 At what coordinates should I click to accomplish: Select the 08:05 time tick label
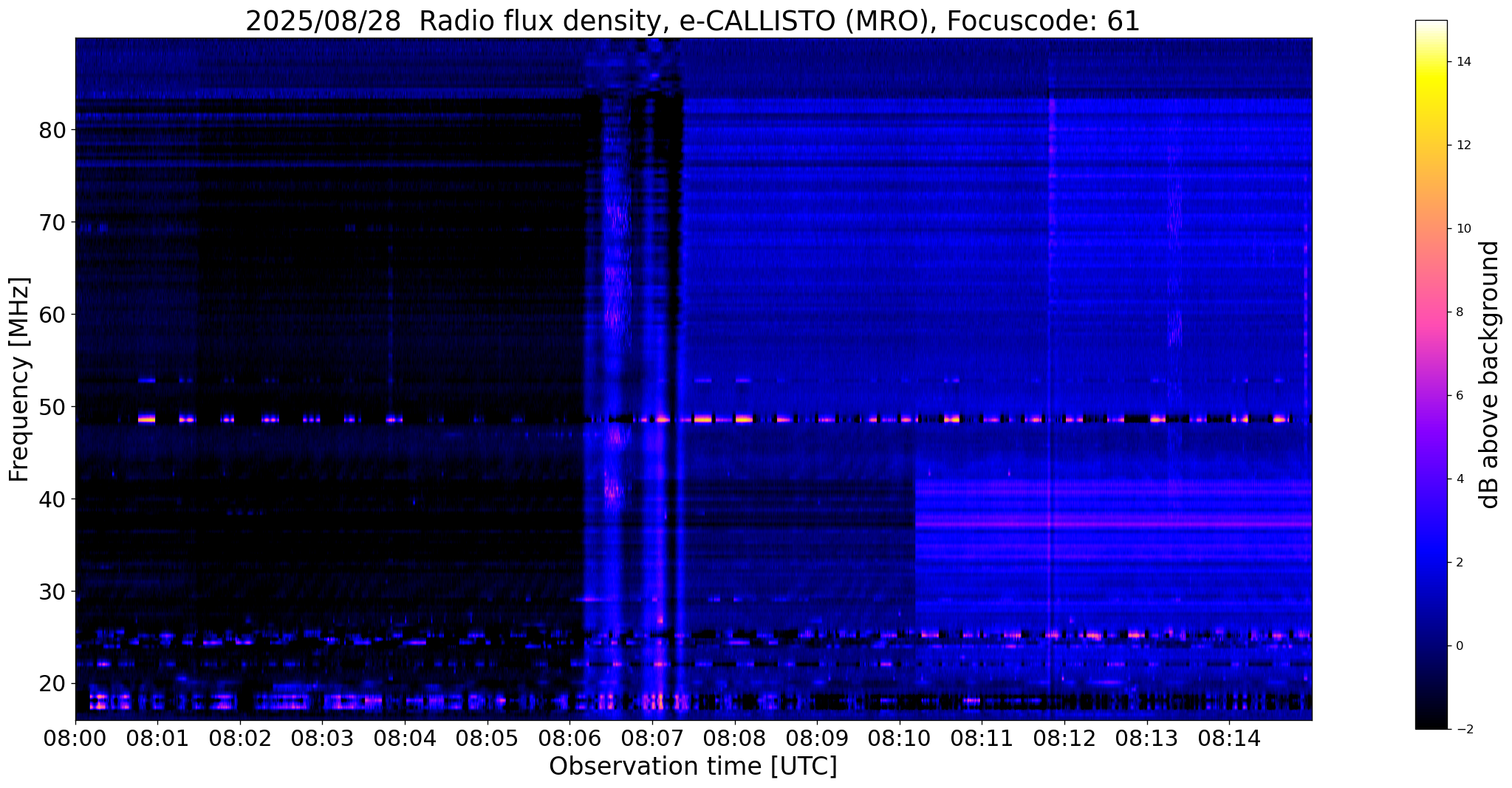pos(488,738)
